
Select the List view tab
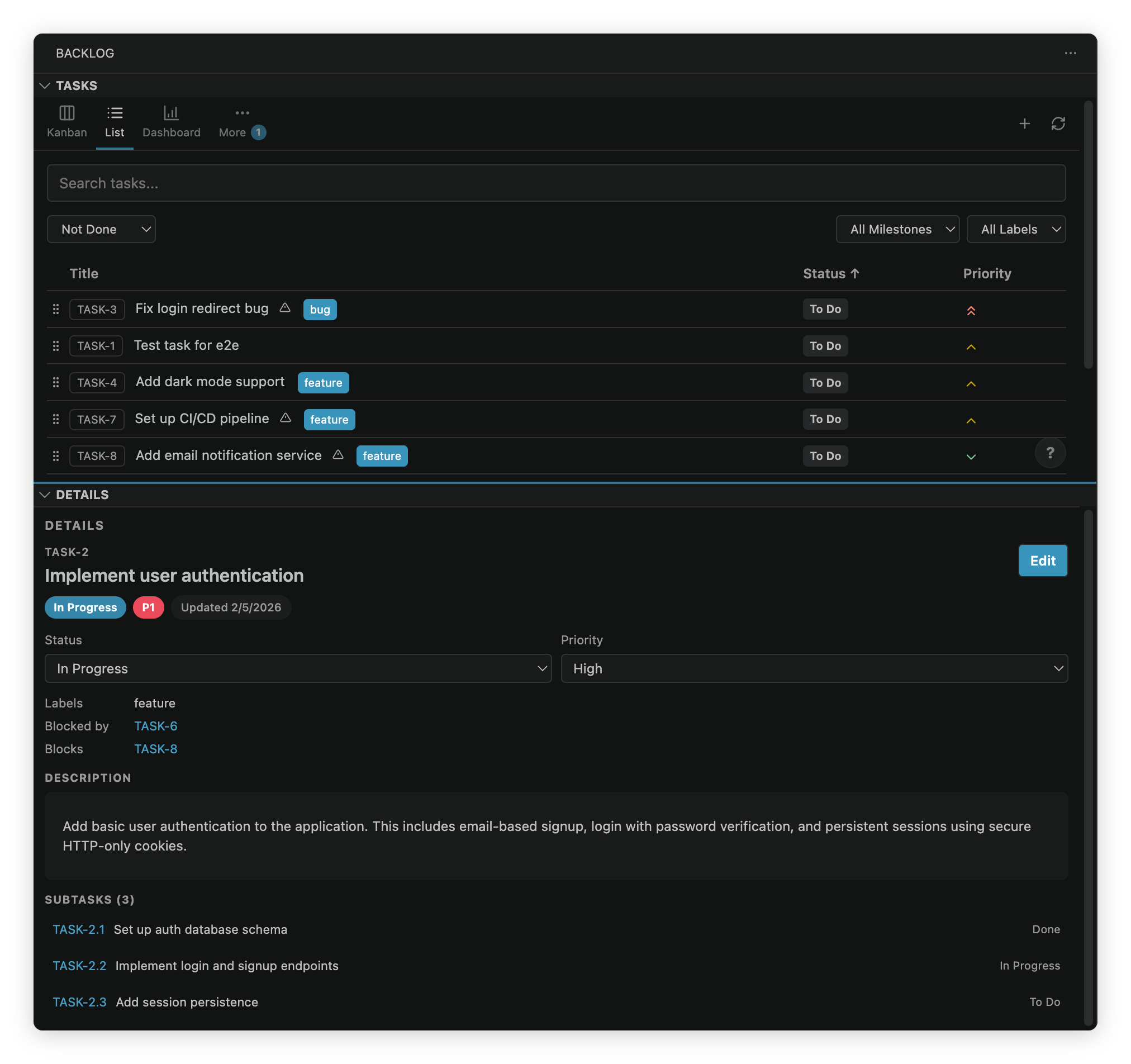[115, 122]
